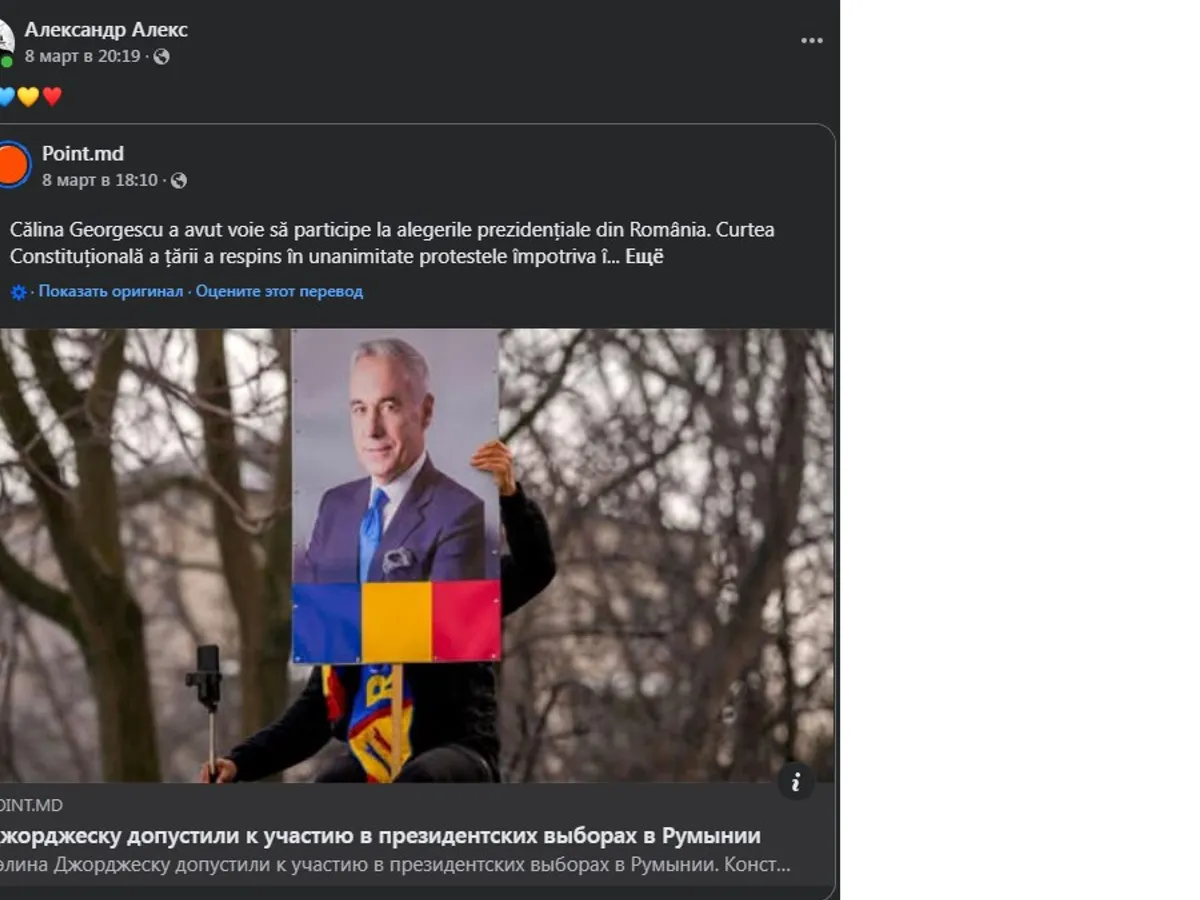Click the 8 март в 20:19 timestamp
This screenshot has width=1200, height=900.
coord(83,57)
